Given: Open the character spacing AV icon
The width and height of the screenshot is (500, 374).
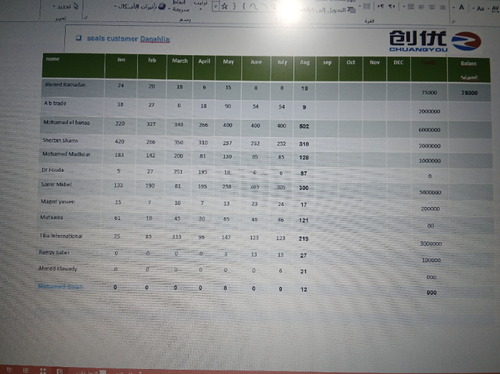Looking at the screenshot, I should coord(495,9).
